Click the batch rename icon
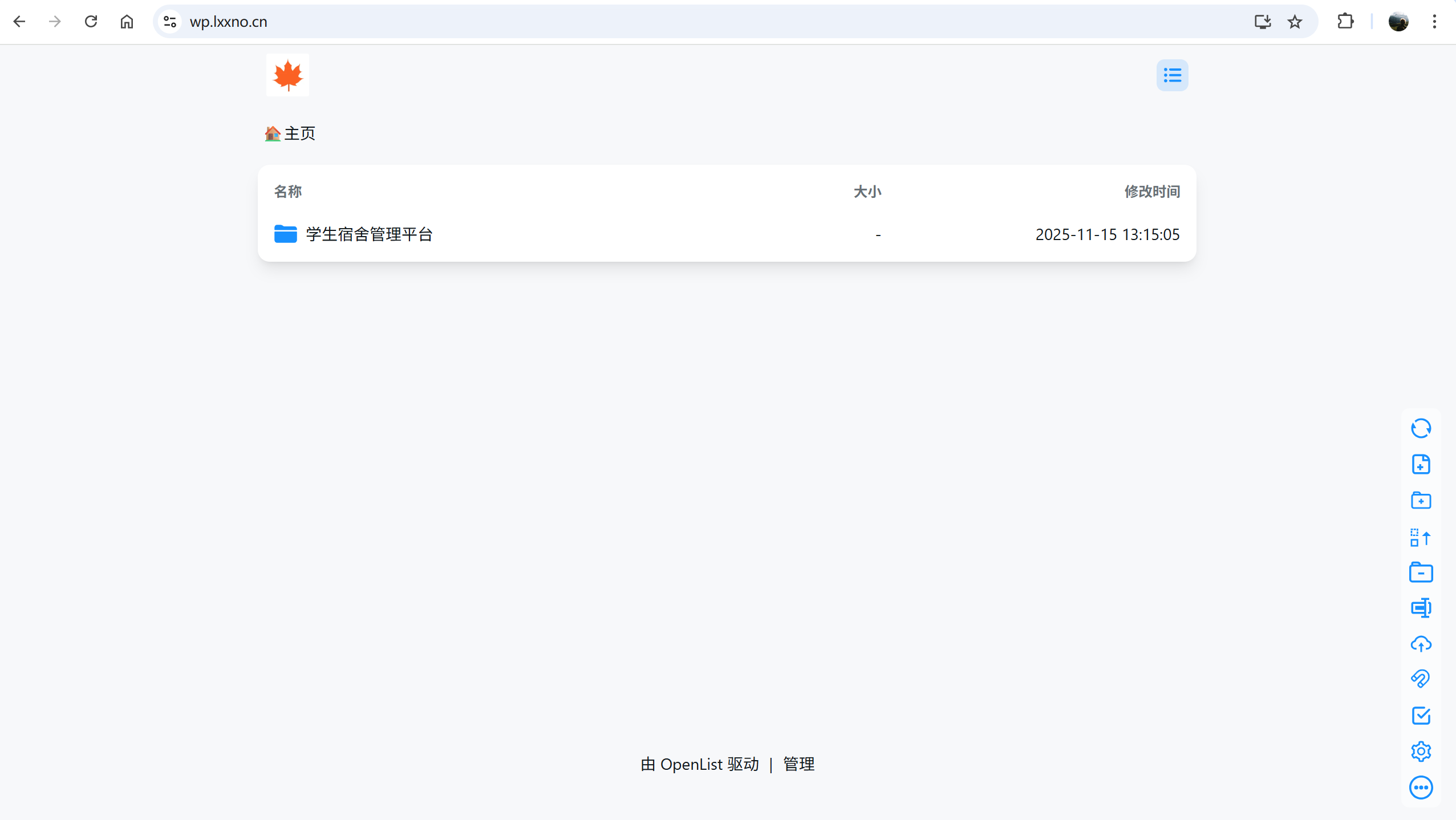Viewport: 1456px width, 820px height. pos(1421,608)
